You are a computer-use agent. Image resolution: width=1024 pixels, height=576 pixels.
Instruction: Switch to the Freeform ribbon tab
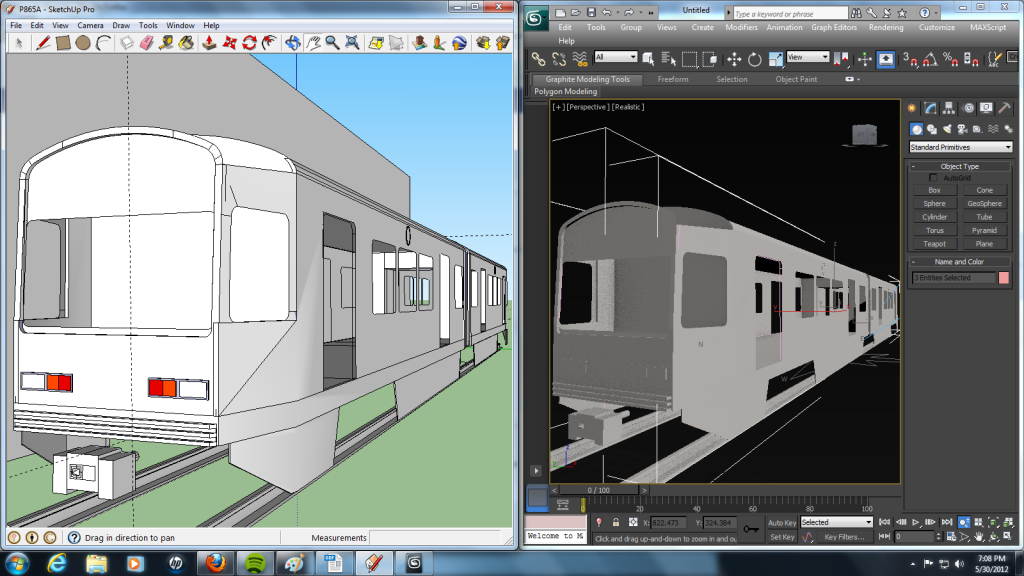coord(673,79)
